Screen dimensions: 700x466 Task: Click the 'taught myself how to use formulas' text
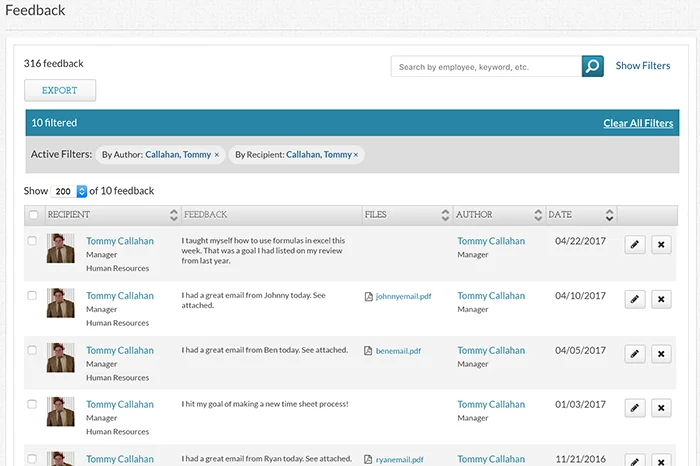(263, 250)
